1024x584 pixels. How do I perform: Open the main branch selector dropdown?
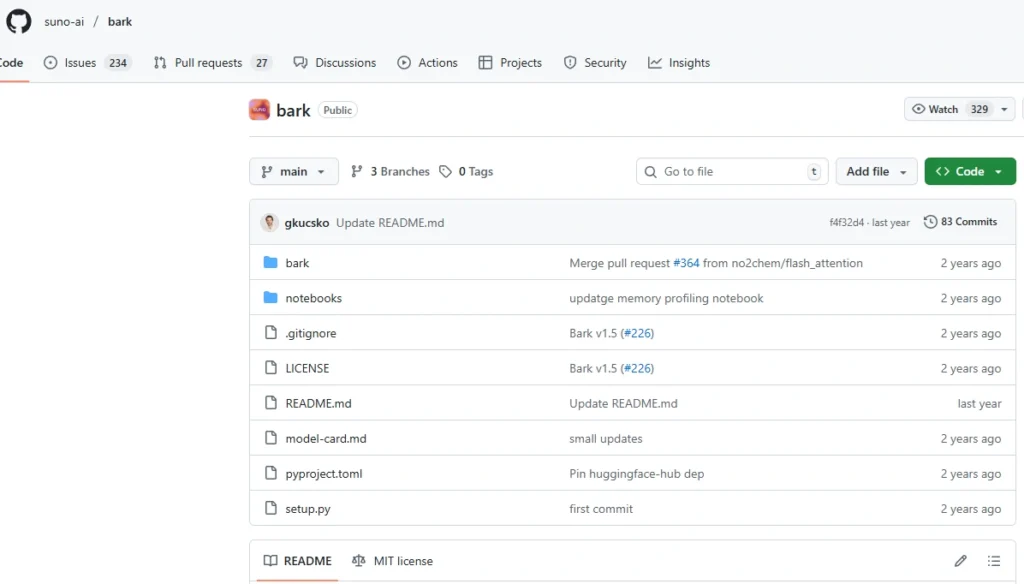coord(293,172)
